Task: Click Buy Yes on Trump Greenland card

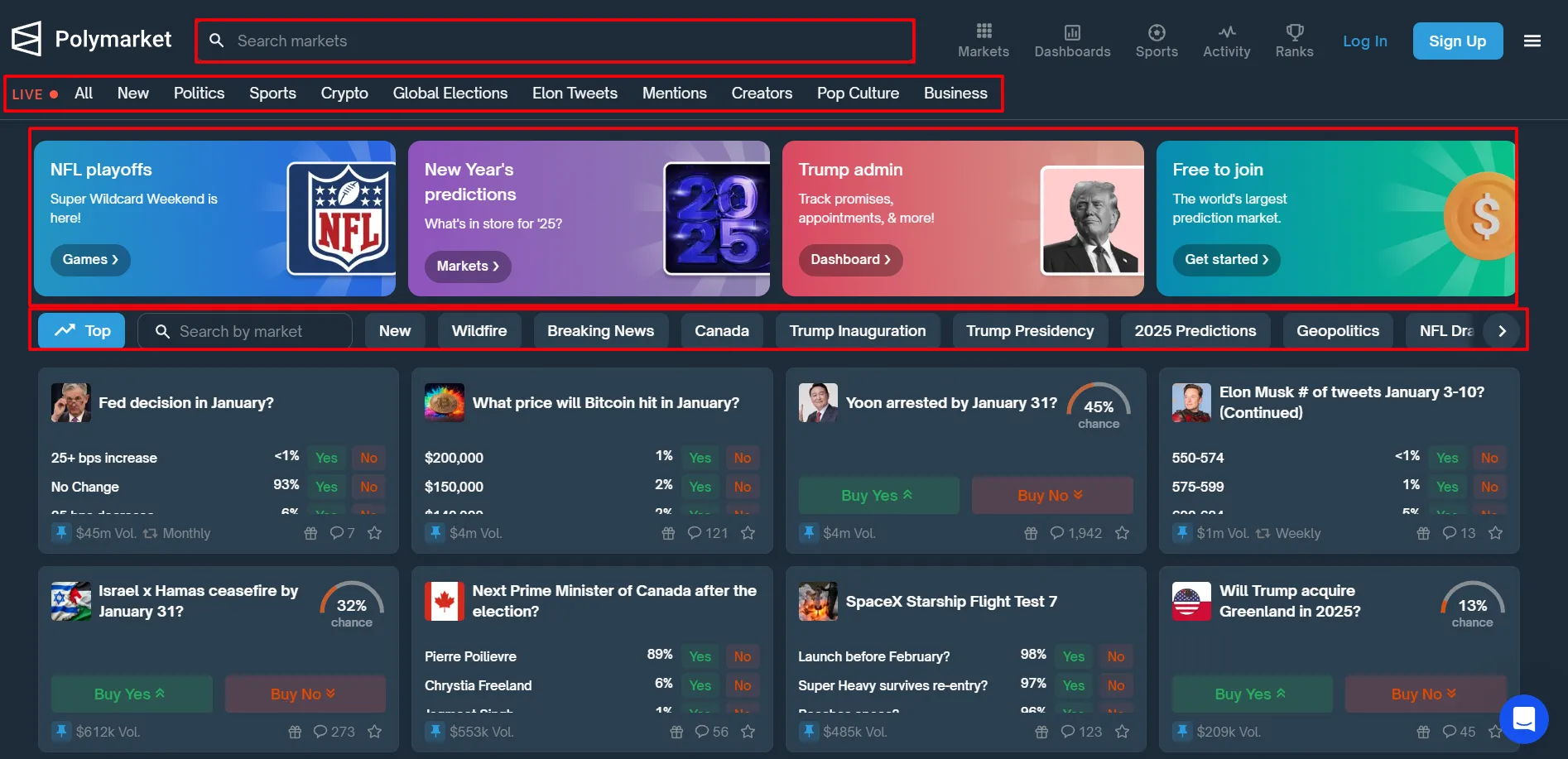Action: coord(1253,694)
